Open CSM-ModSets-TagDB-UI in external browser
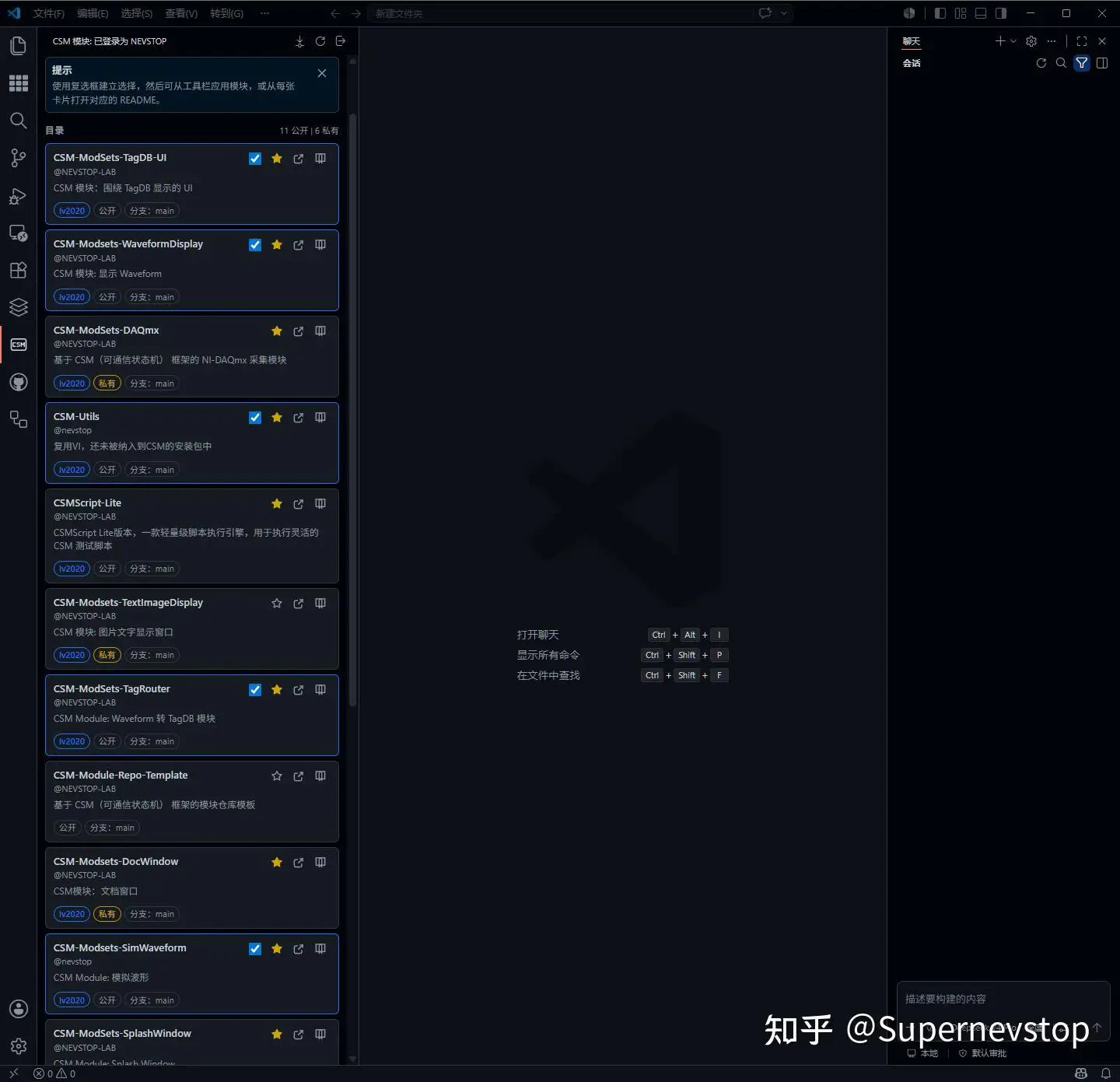This screenshot has height=1082, width=1120. (x=299, y=159)
